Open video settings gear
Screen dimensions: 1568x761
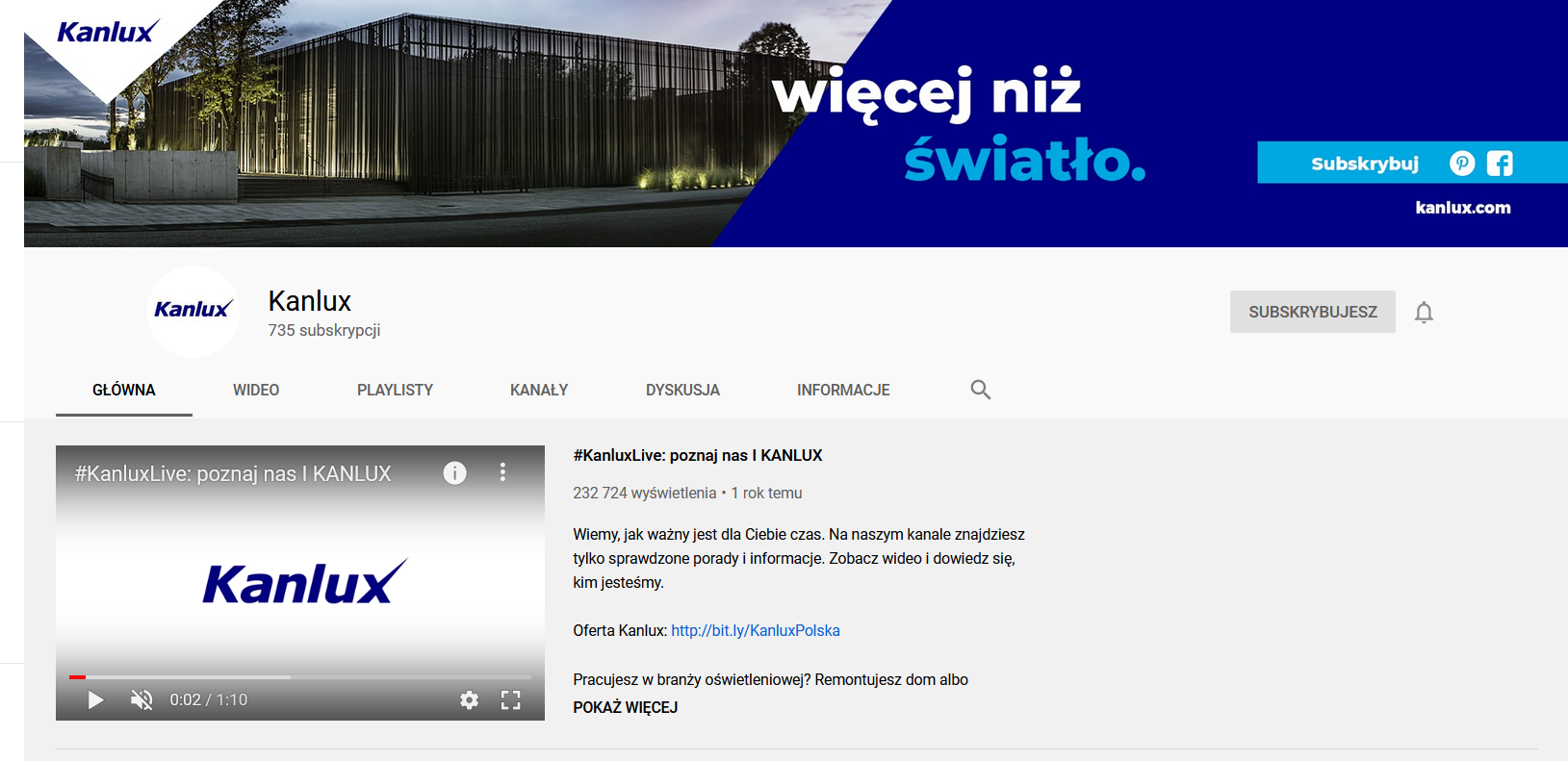pyautogui.click(x=469, y=700)
